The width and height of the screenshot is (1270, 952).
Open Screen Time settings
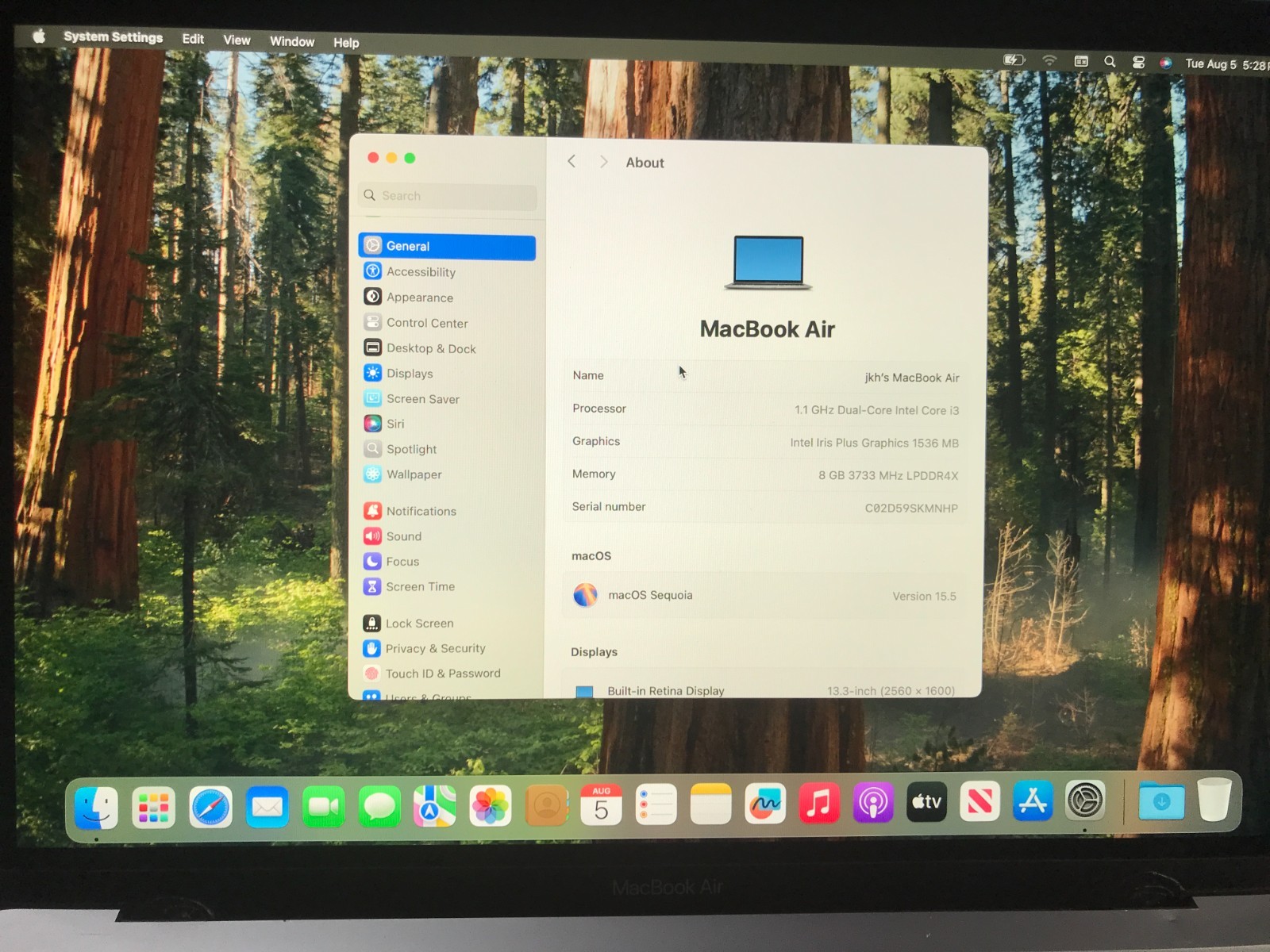420,587
